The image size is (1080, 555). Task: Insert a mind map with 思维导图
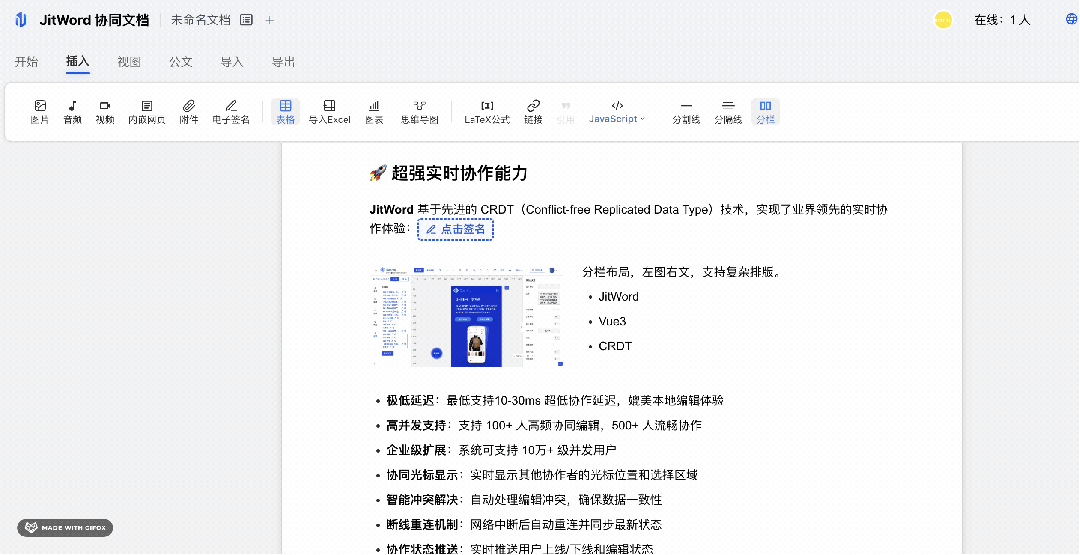click(419, 112)
